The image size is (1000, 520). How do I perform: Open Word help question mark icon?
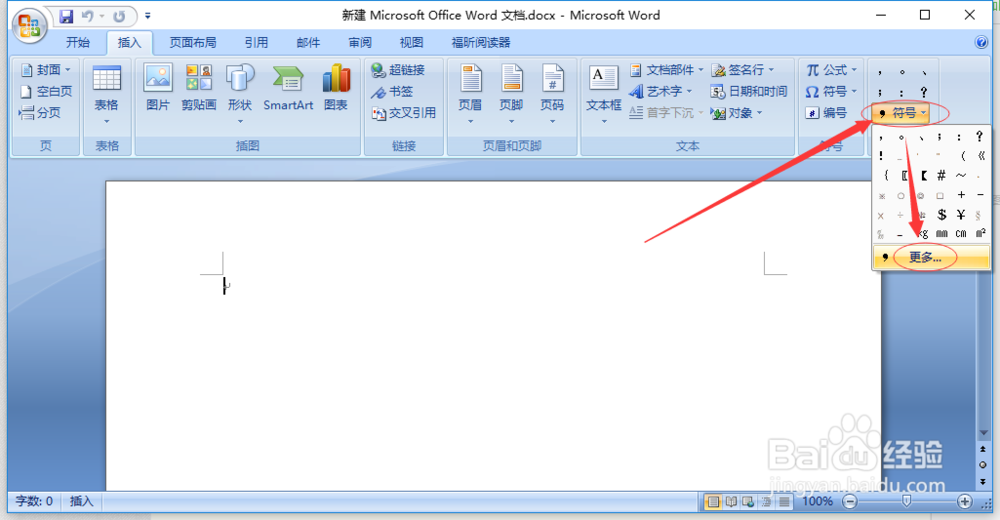pyautogui.click(x=981, y=43)
